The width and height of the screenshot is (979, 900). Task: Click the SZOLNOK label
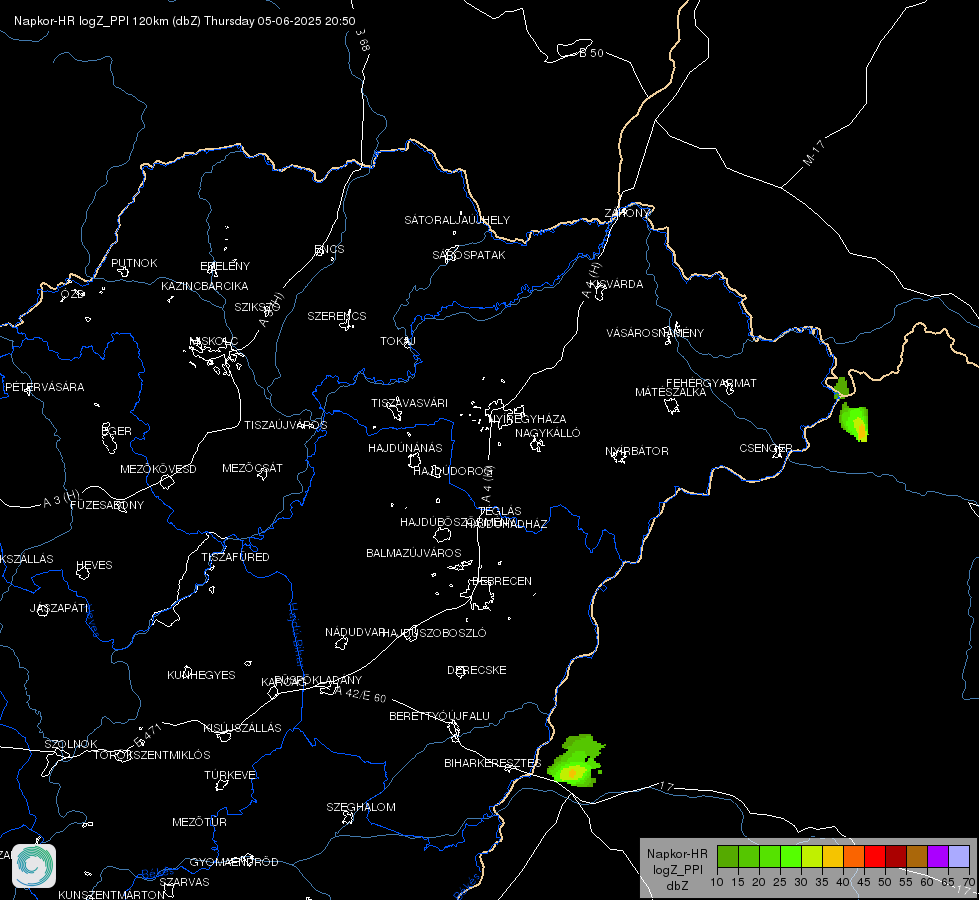[x=71, y=744]
